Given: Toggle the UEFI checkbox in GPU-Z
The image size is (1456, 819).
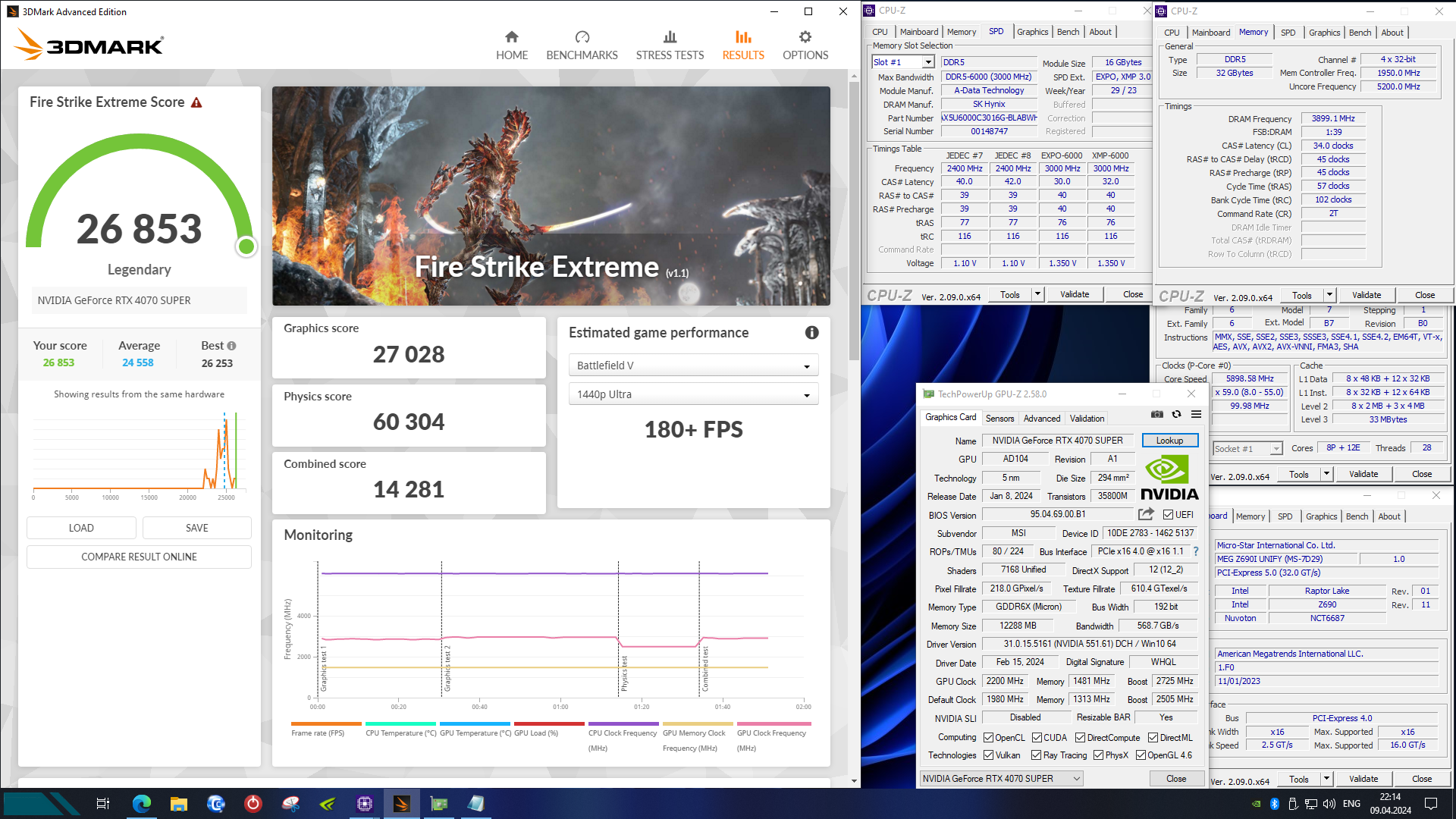Looking at the screenshot, I should pos(1168,514).
